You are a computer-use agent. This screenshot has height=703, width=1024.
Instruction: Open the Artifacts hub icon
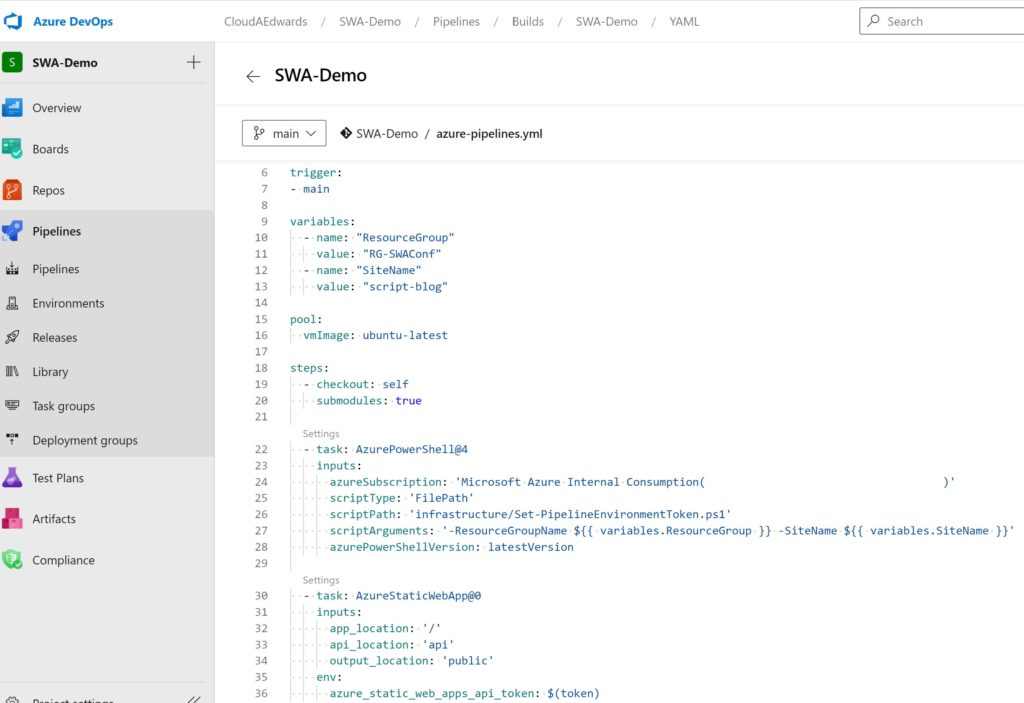pos(12,519)
